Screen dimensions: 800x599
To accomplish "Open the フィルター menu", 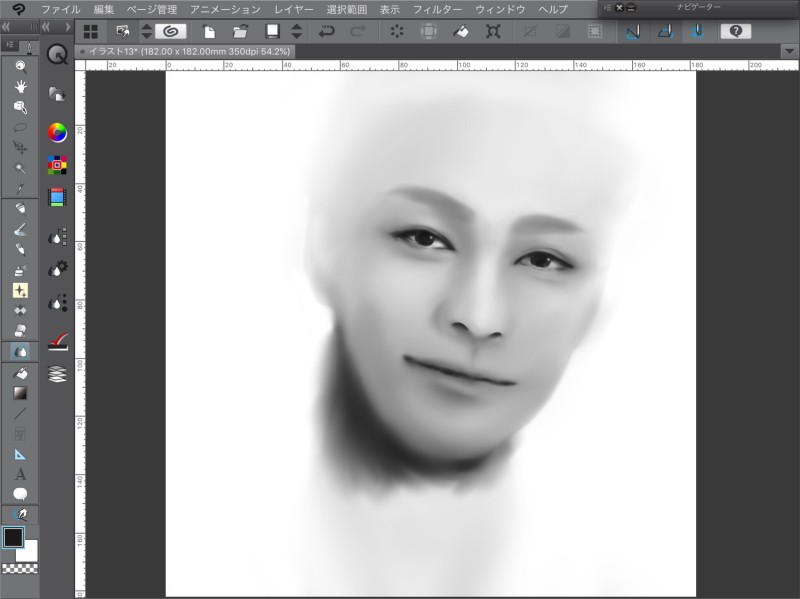I will (437, 9).
